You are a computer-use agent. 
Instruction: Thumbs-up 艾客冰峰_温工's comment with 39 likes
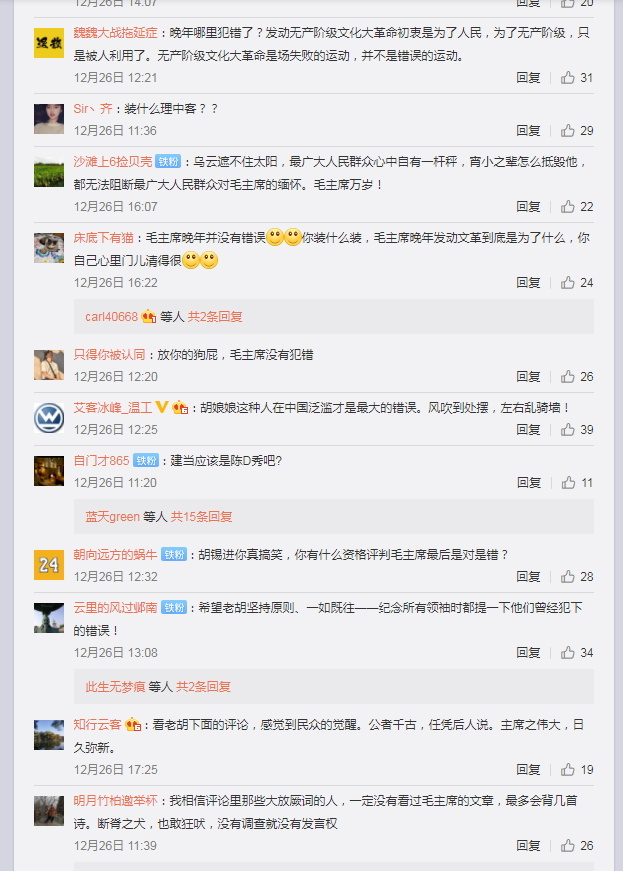(x=567, y=429)
